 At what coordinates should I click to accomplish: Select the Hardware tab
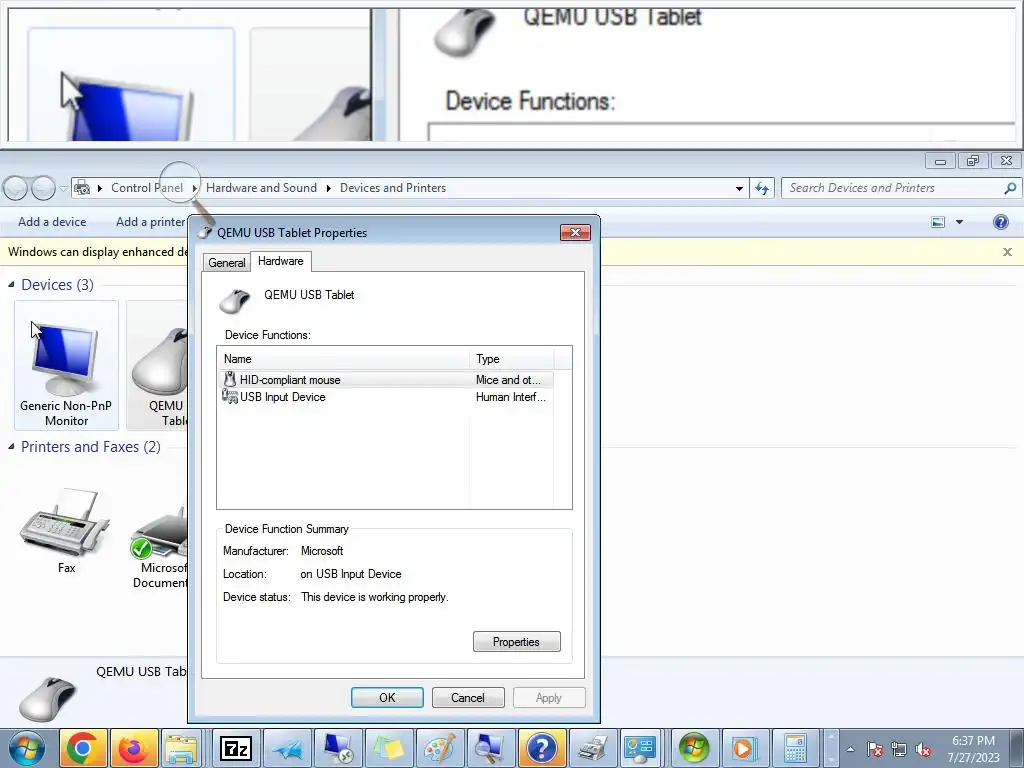pos(281,261)
